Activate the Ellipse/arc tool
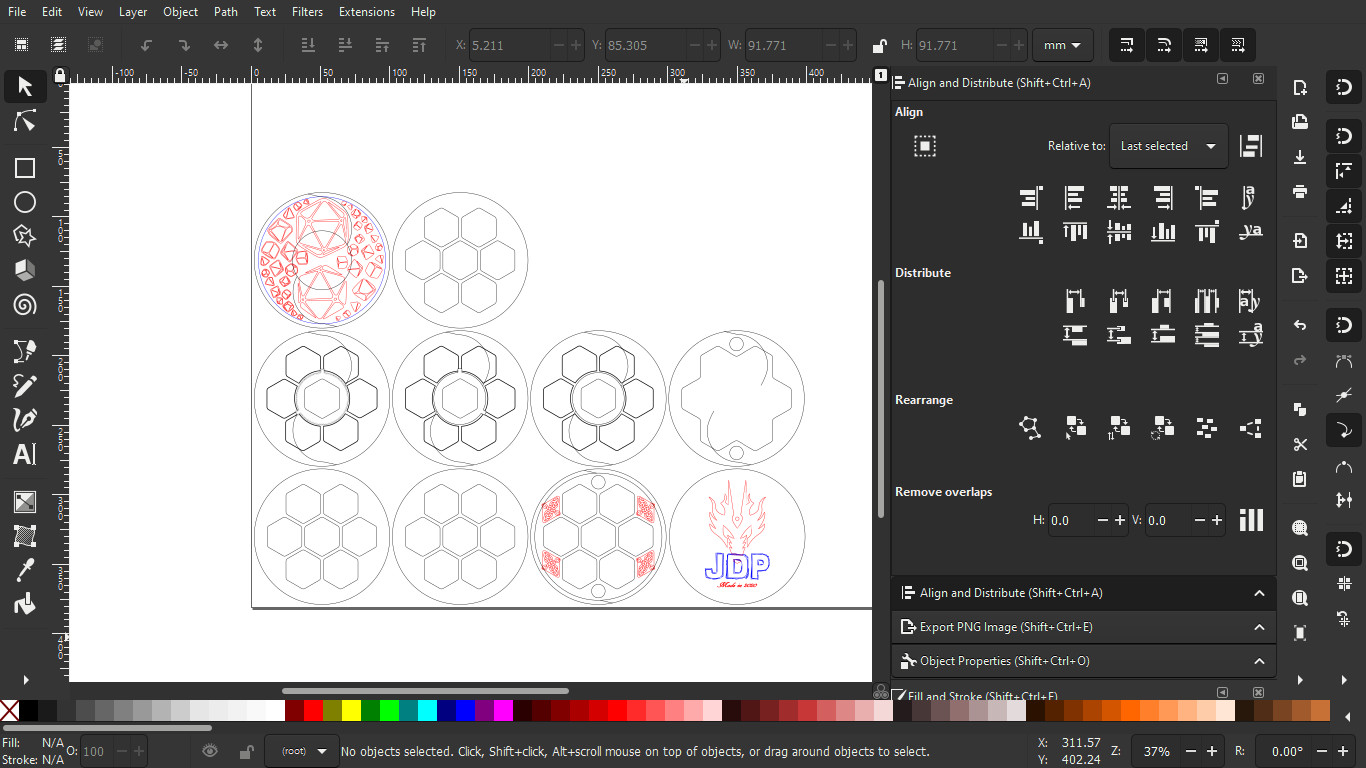 tap(25, 201)
